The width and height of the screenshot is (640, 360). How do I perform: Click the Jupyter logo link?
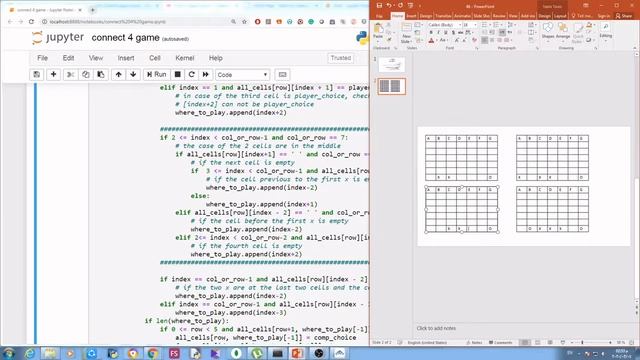click(58, 38)
